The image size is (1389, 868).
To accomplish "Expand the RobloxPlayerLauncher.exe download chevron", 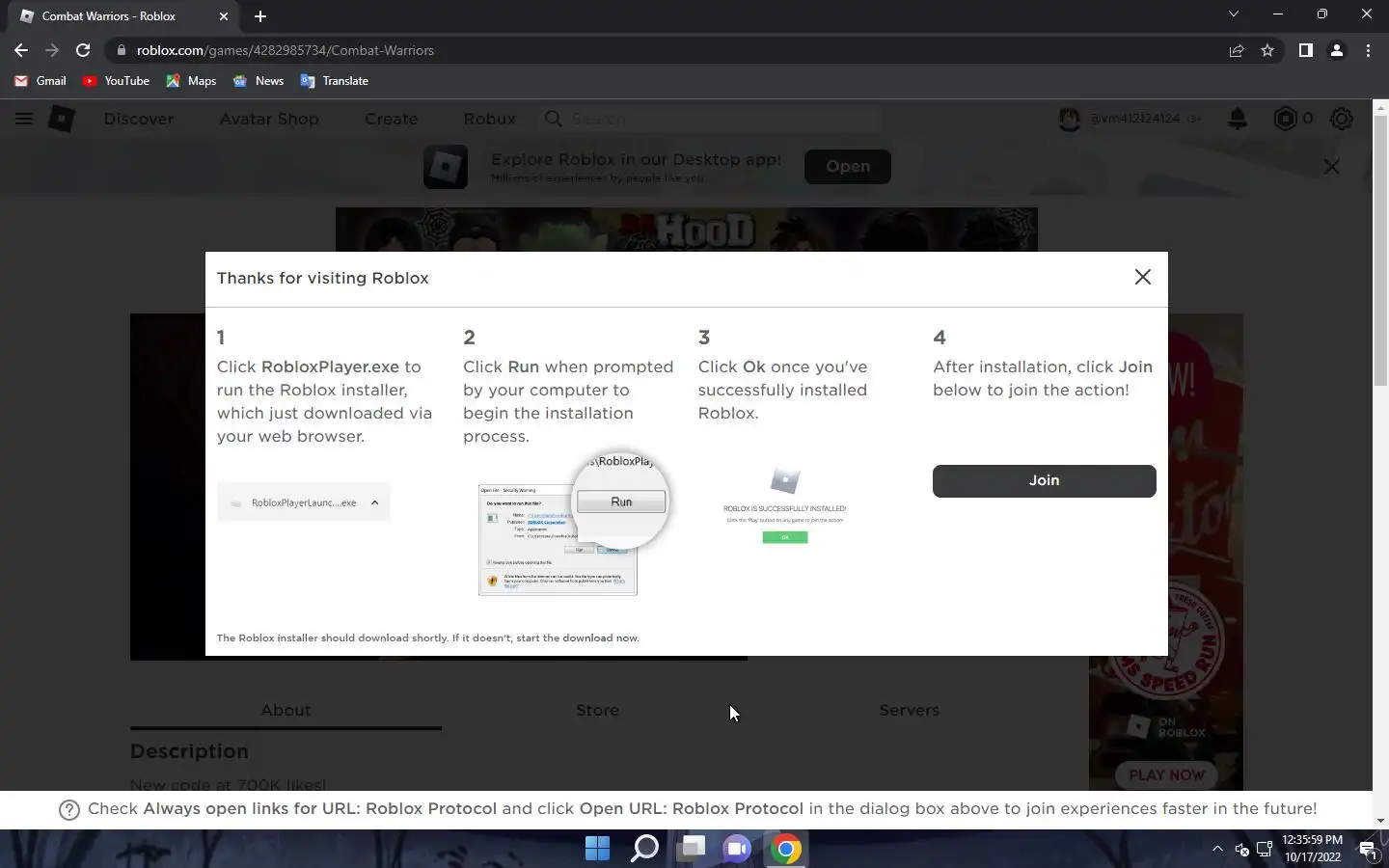I will click(x=374, y=502).
